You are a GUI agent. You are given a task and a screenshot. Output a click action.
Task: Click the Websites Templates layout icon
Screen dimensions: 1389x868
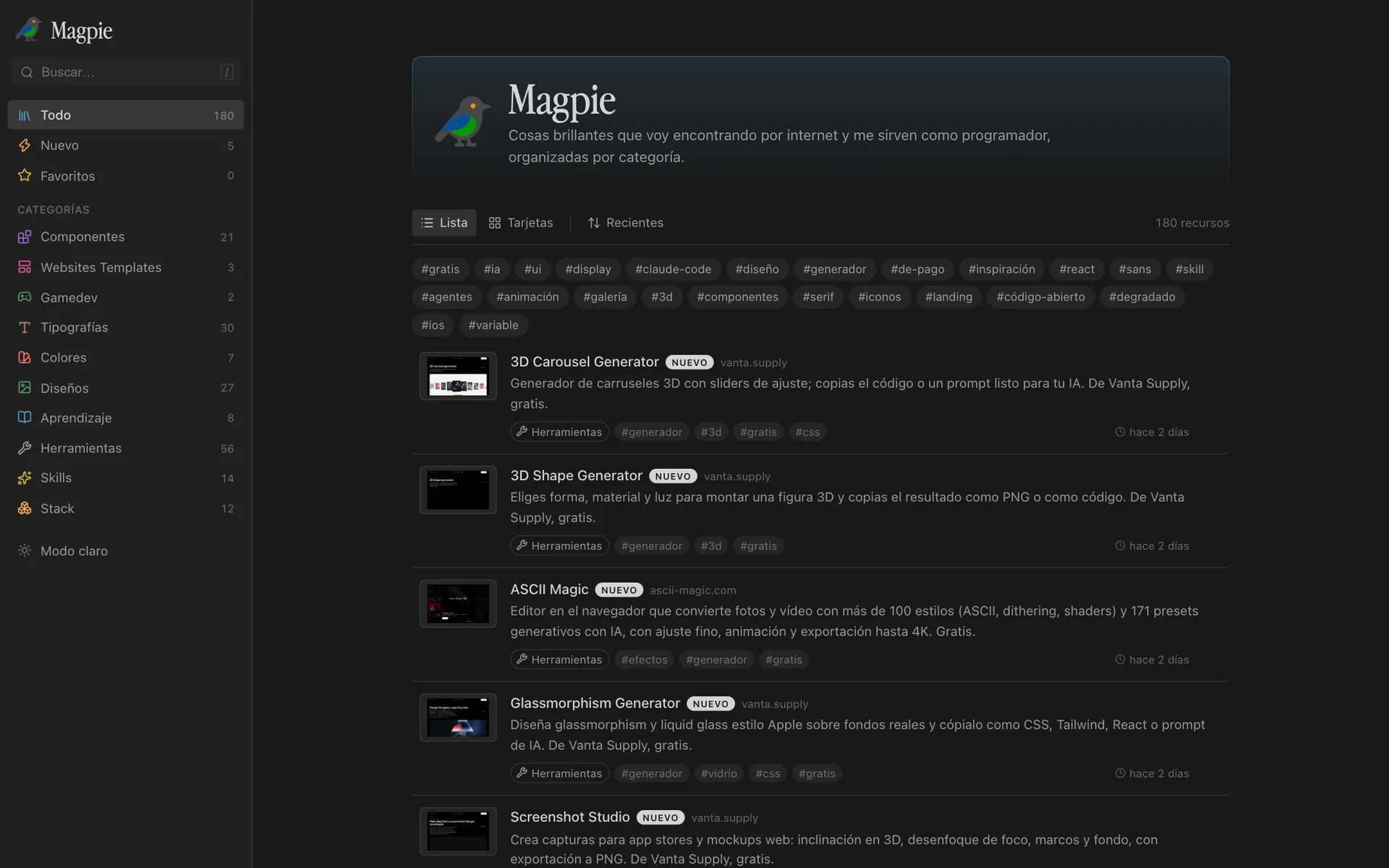click(x=25, y=267)
